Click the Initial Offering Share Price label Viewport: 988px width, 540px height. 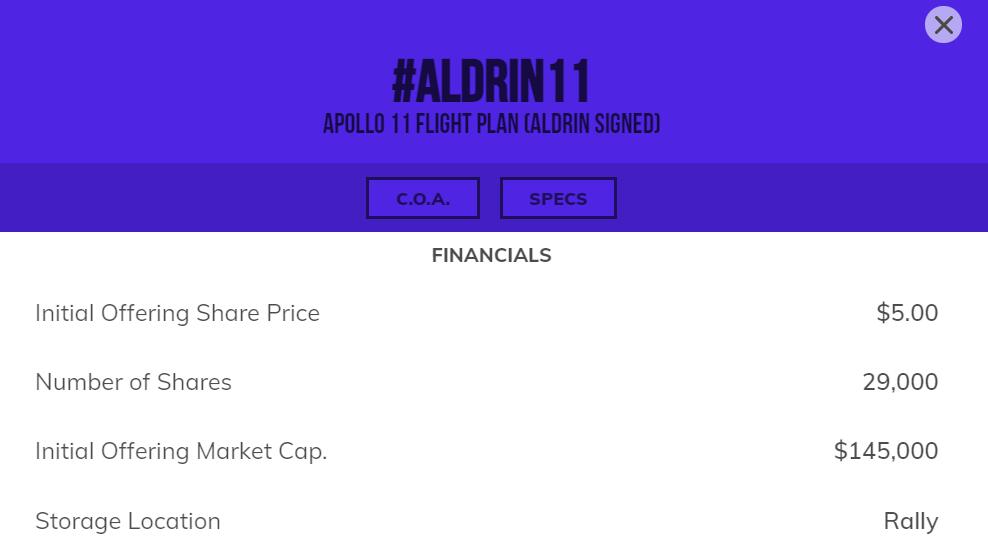(177, 313)
